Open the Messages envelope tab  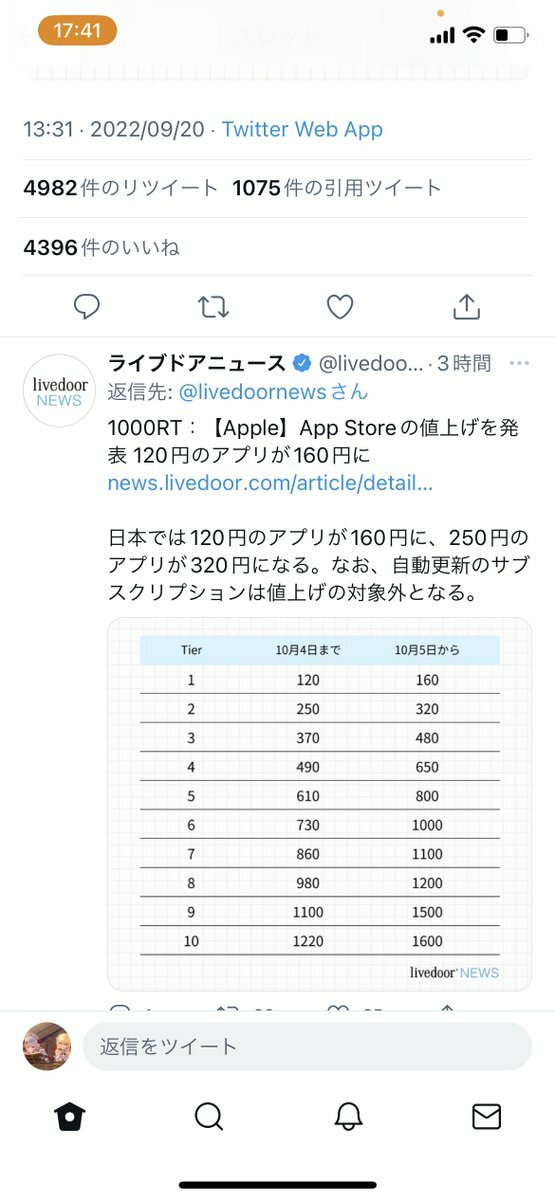(x=486, y=1116)
